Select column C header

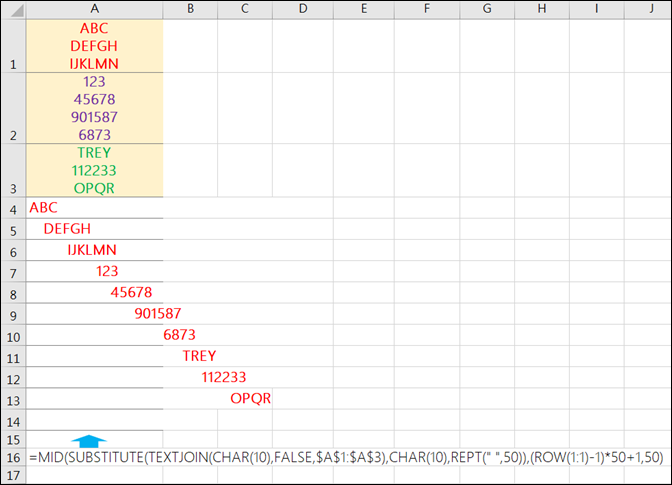tap(245, 9)
